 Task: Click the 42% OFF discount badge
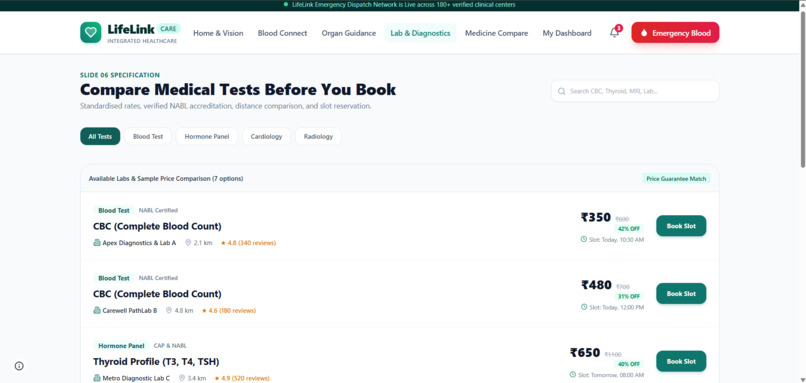[629, 229]
